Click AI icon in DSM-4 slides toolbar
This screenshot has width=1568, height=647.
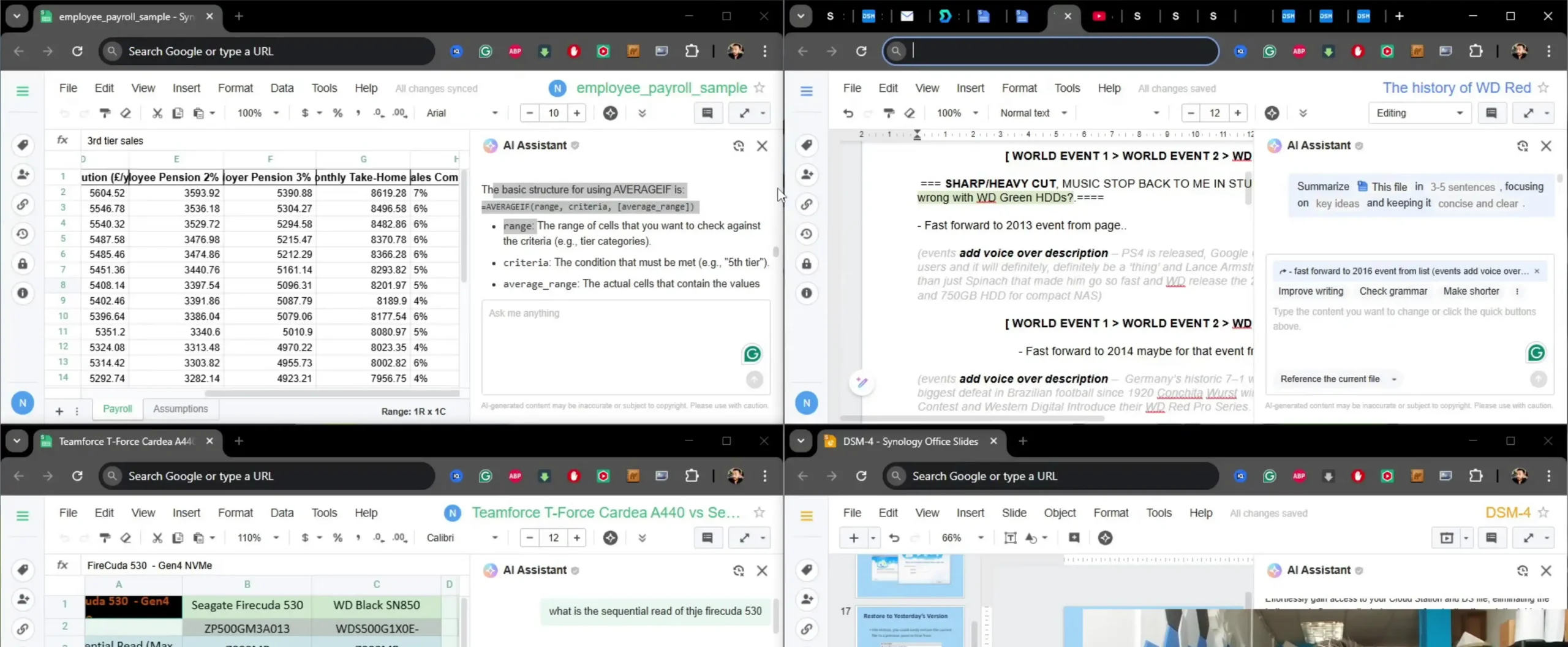pos(1105,537)
